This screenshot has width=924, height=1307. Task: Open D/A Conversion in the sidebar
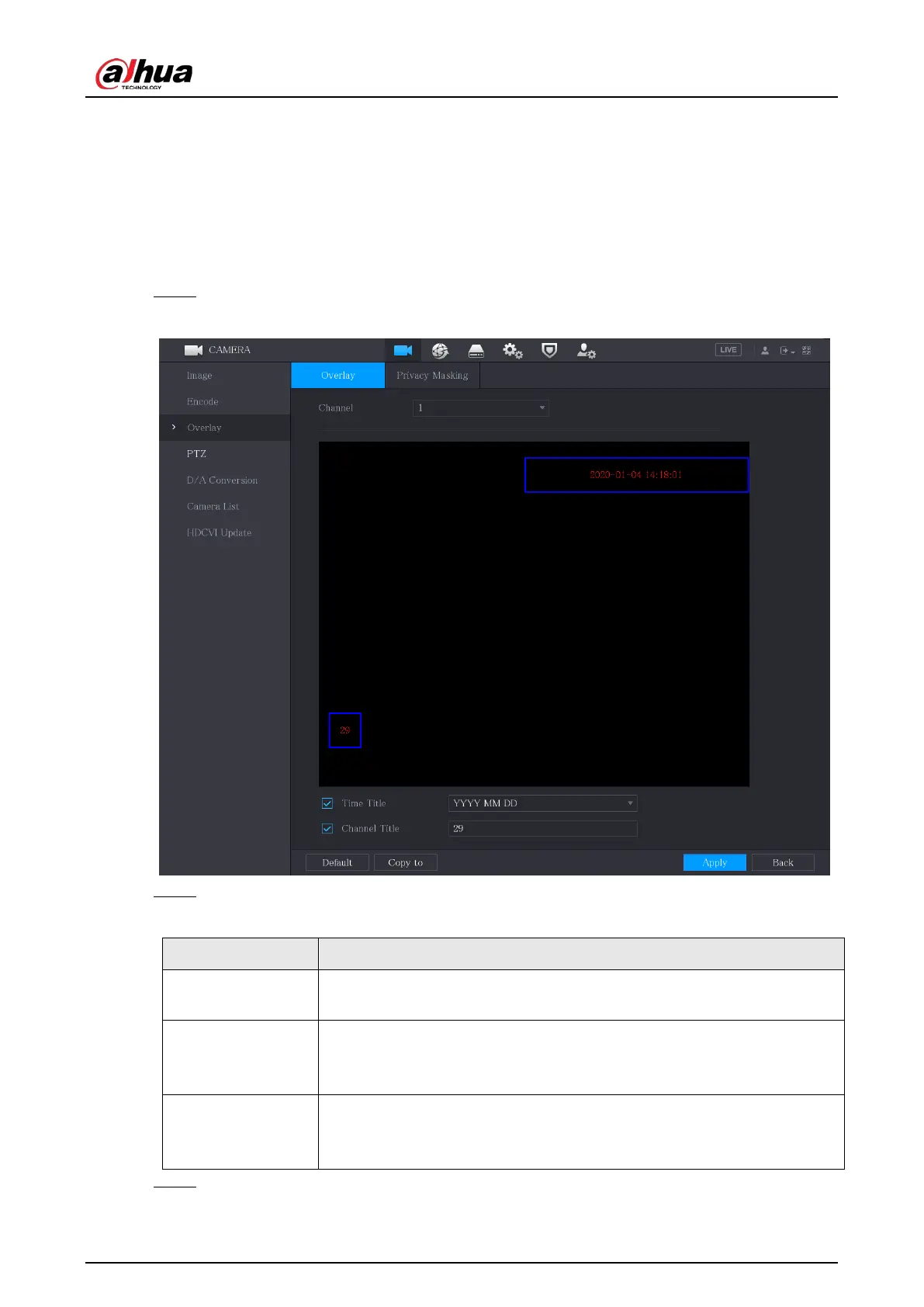click(x=222, y=480)
